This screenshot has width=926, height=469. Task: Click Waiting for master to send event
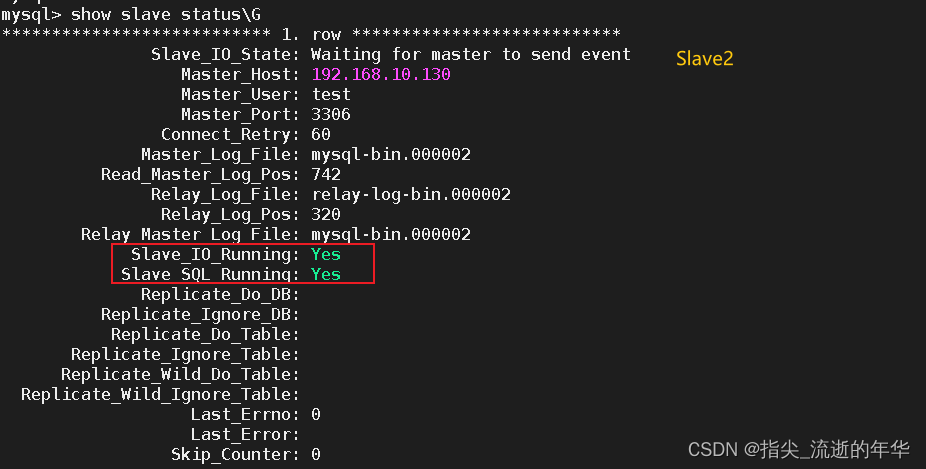click(x=471, y=55)
